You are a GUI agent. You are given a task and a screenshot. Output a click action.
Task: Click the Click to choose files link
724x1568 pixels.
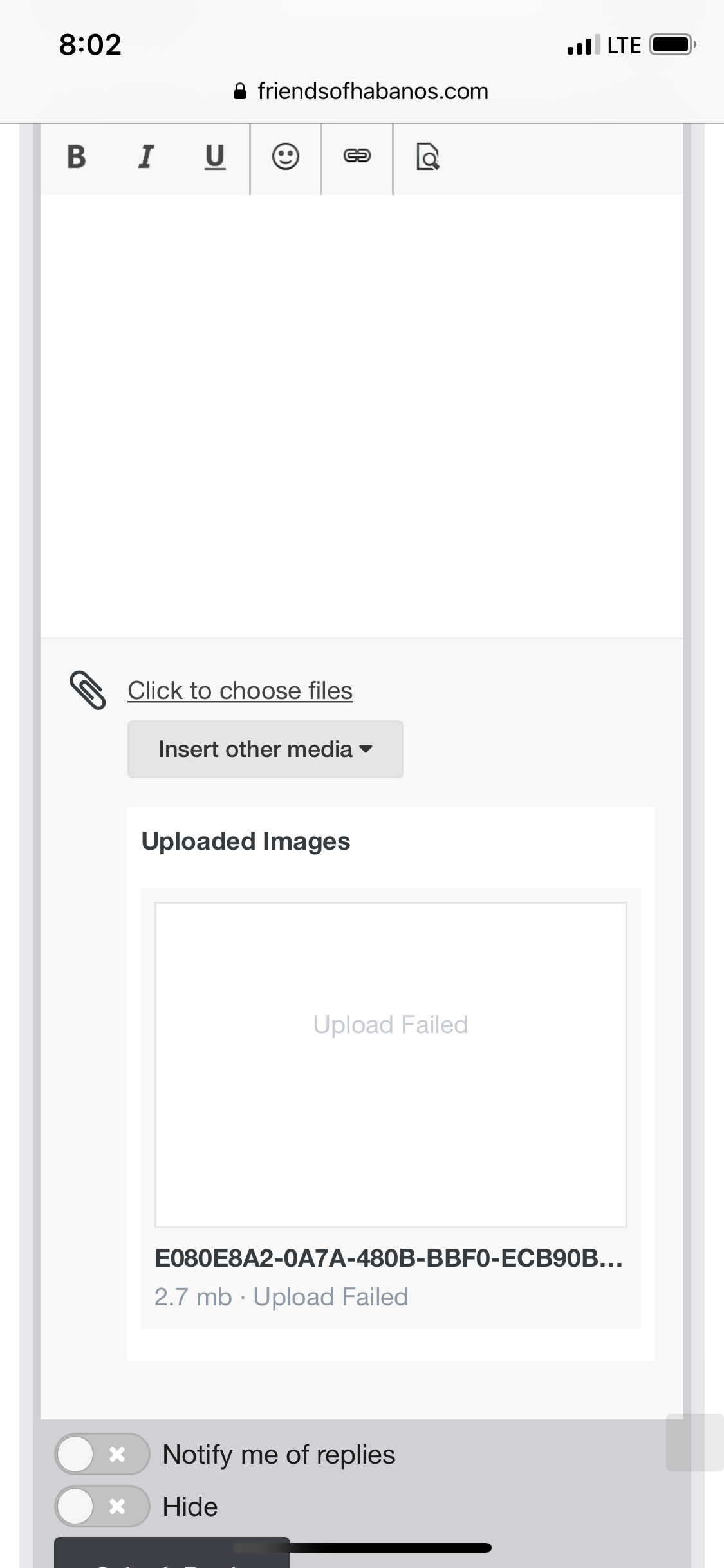pyautogui.click(x=240, y=691)
